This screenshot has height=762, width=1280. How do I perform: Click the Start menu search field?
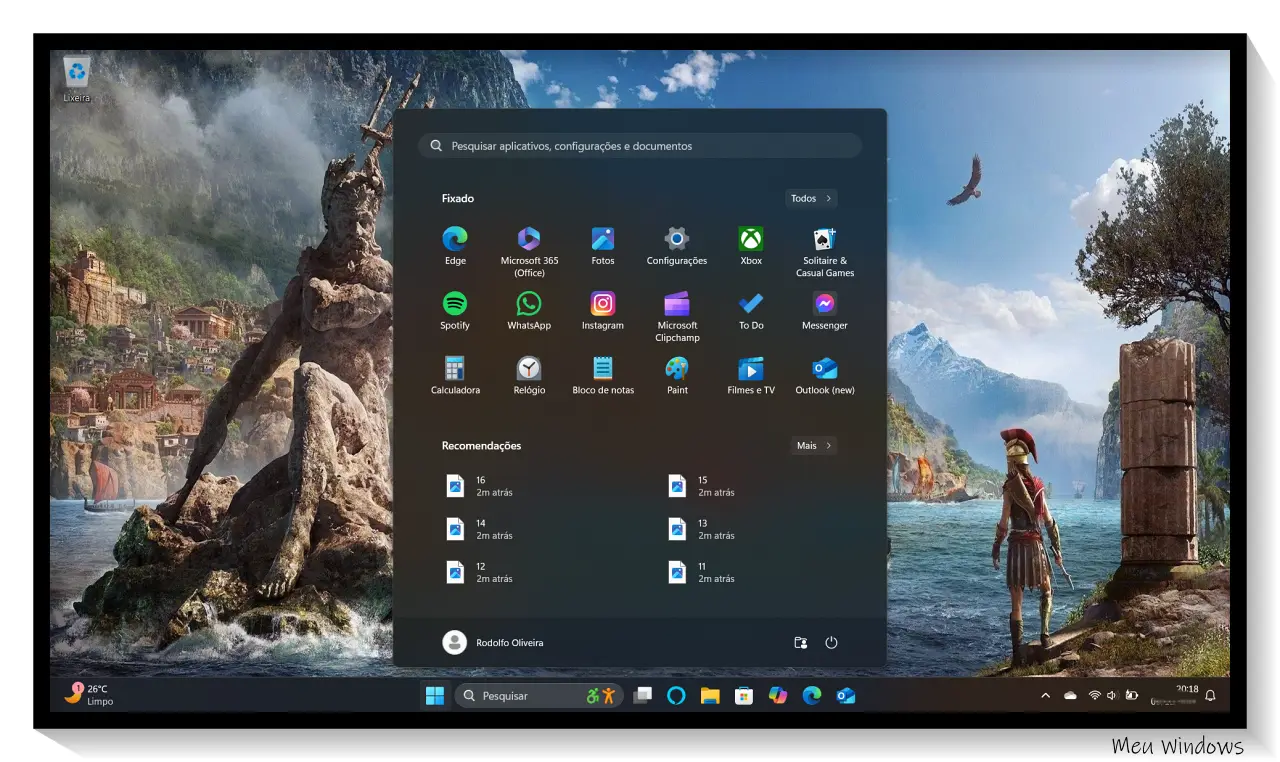[x=640, y=146]
